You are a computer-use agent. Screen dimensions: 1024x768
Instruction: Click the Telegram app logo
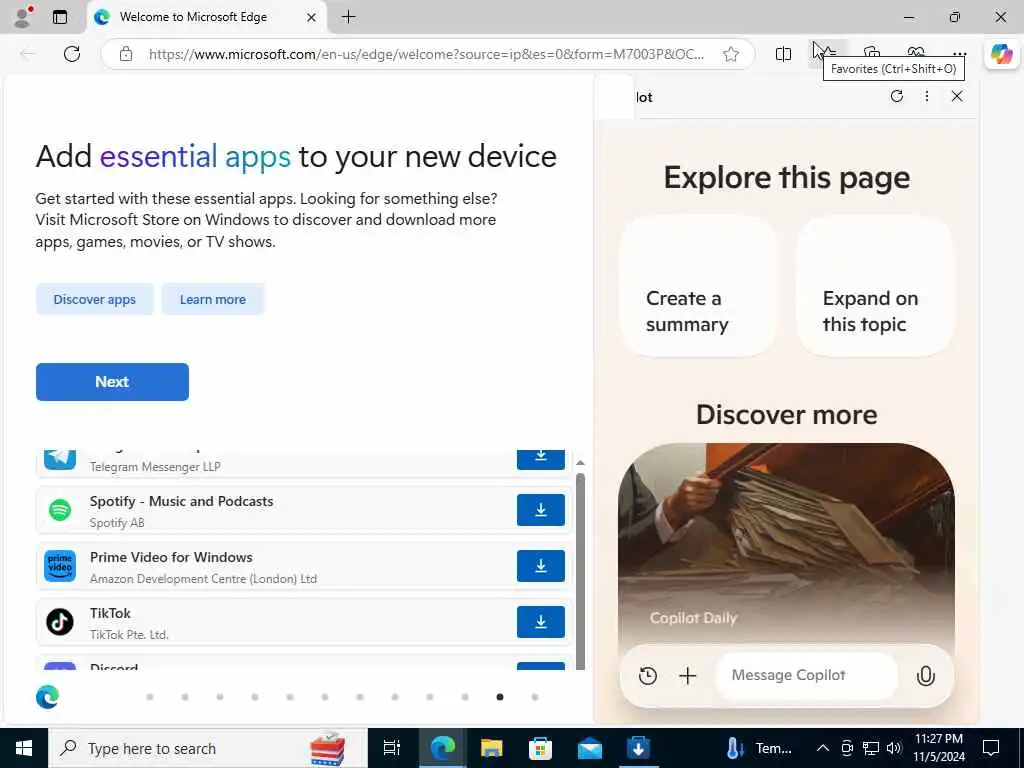59,459
